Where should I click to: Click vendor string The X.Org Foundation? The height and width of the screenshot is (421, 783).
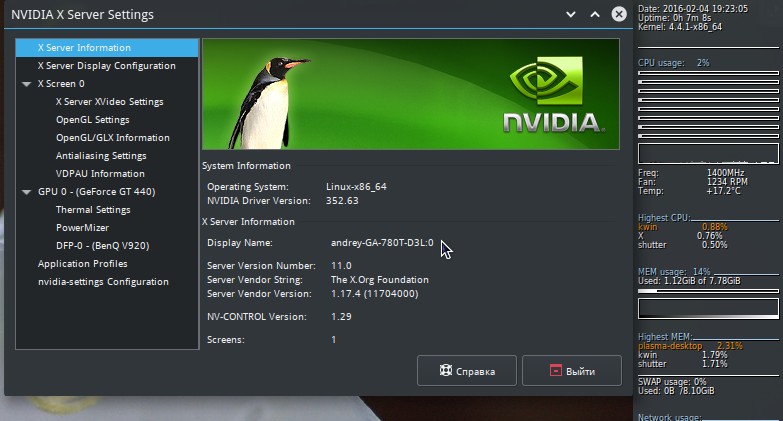pos(380,280)
